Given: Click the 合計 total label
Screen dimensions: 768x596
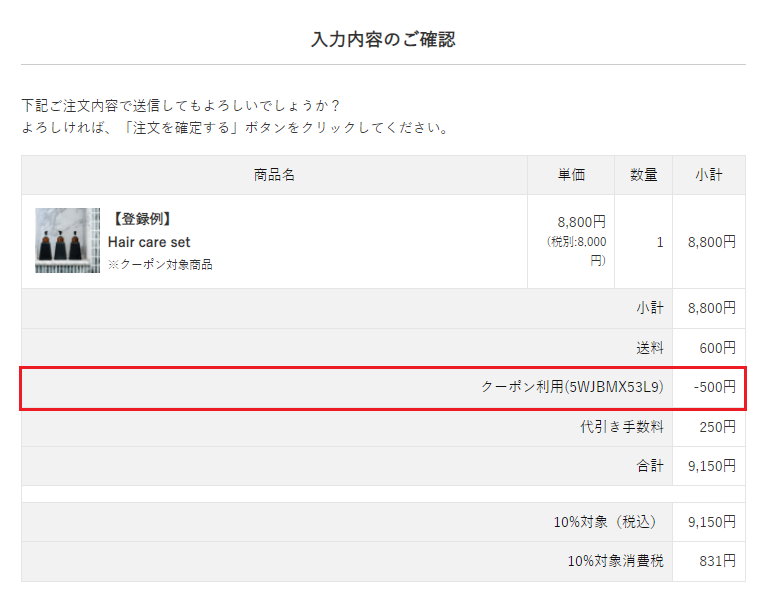Looking at the screenshot, I should [x=650, y=466].
